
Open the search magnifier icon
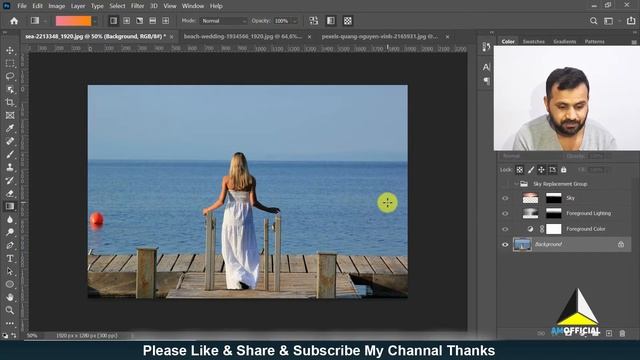click(x=593, y=21)
